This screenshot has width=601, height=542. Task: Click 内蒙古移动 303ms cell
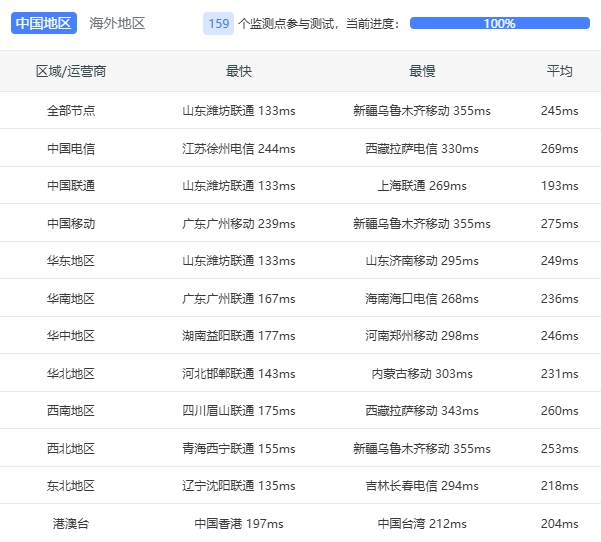[x=422, y=373]
